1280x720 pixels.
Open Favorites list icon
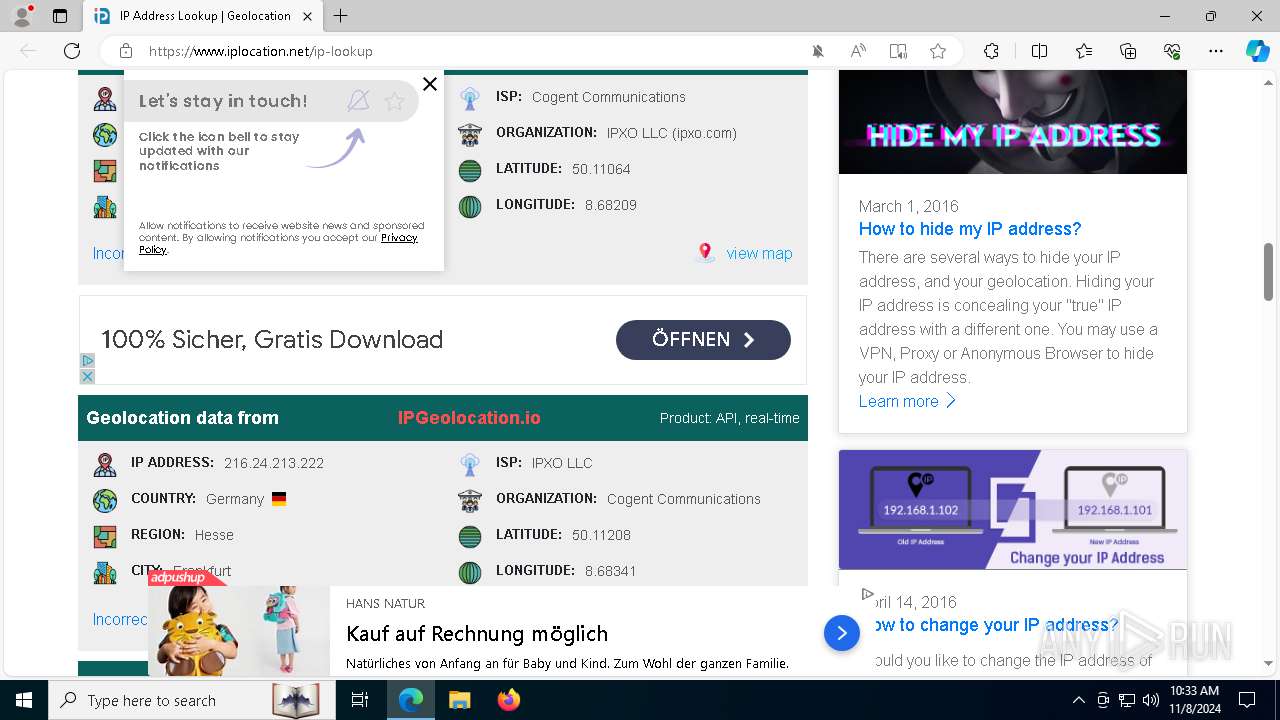point(1084,51)
